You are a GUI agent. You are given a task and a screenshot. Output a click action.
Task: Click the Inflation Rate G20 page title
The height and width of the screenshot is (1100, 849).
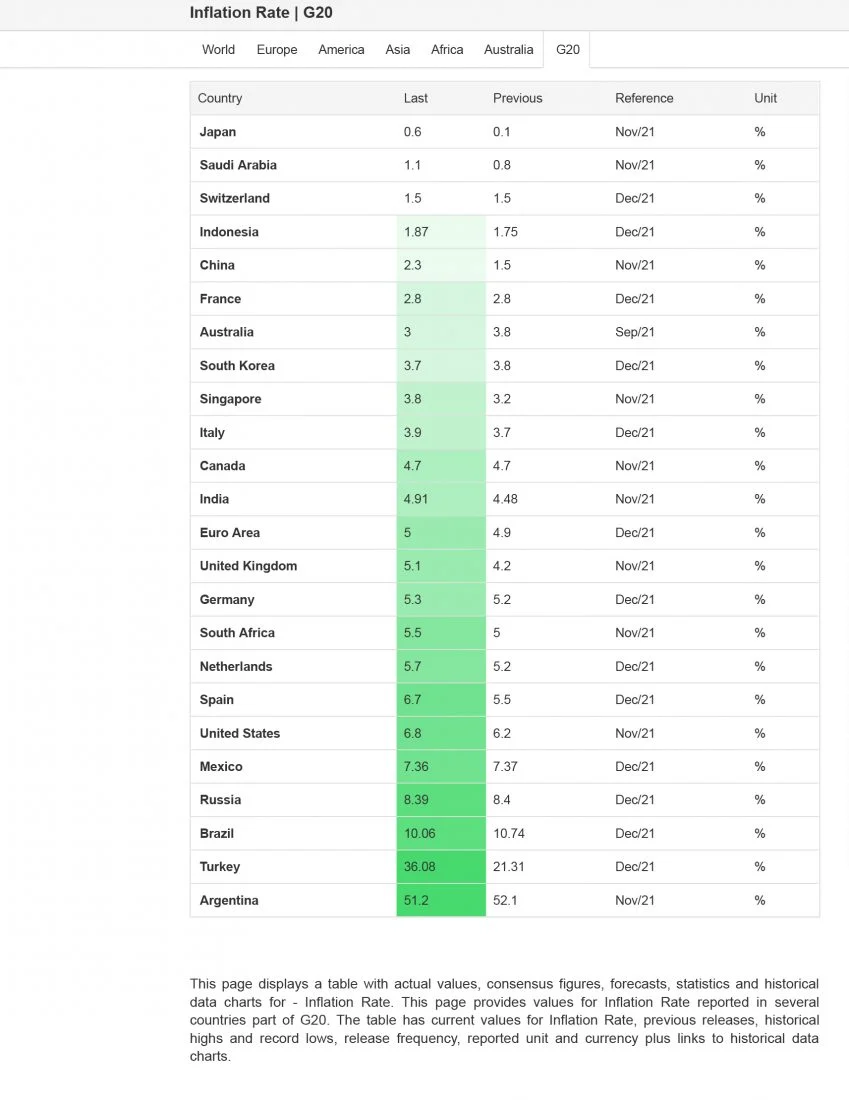260,13
